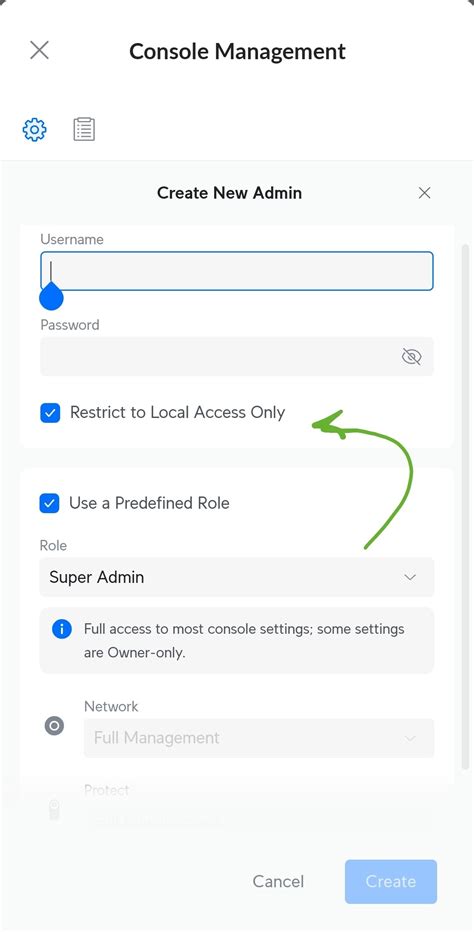Show password using the crossed eye icon
474x932 pixels.
point(412,357)
